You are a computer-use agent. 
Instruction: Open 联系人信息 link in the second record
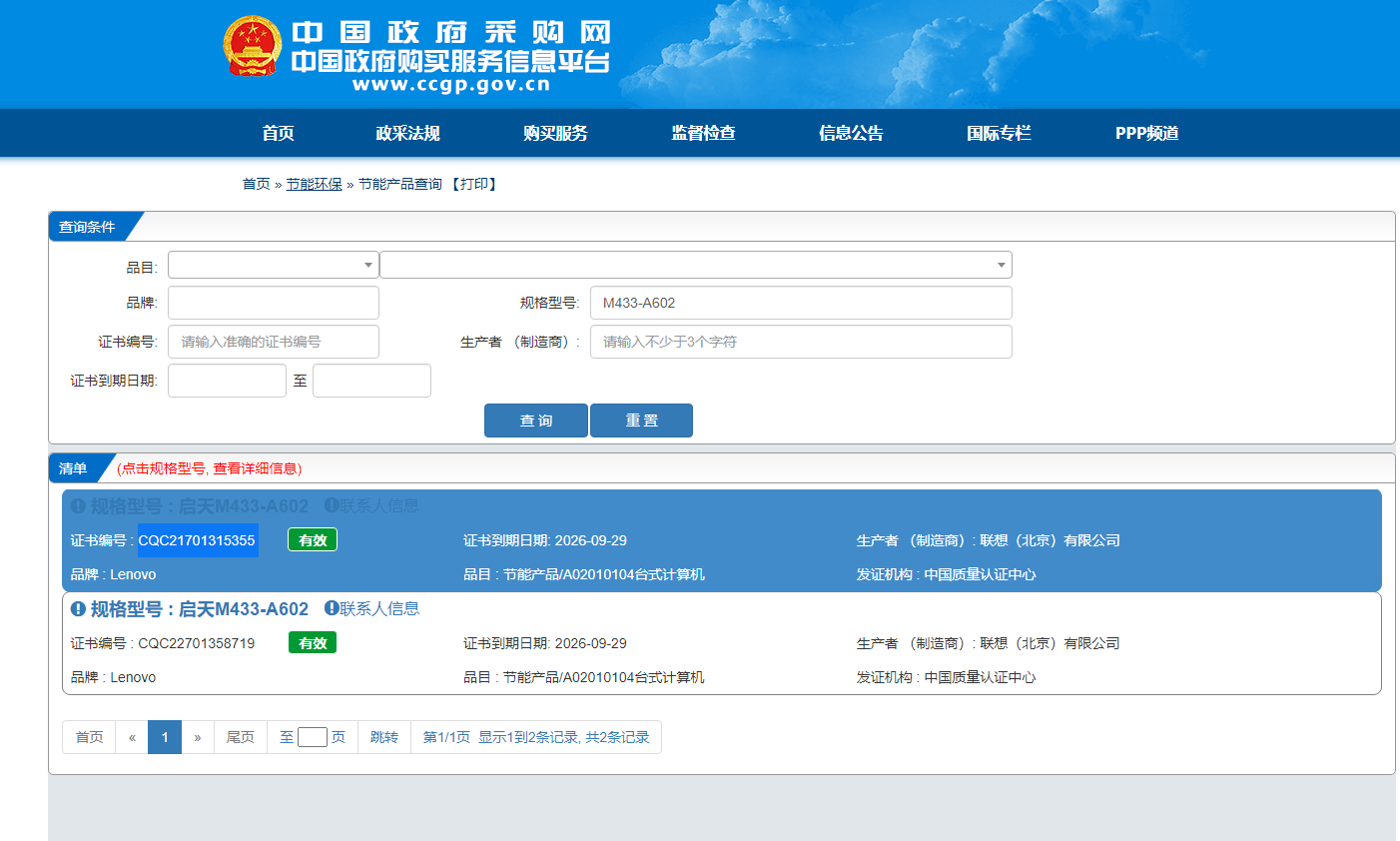point(379,608)
